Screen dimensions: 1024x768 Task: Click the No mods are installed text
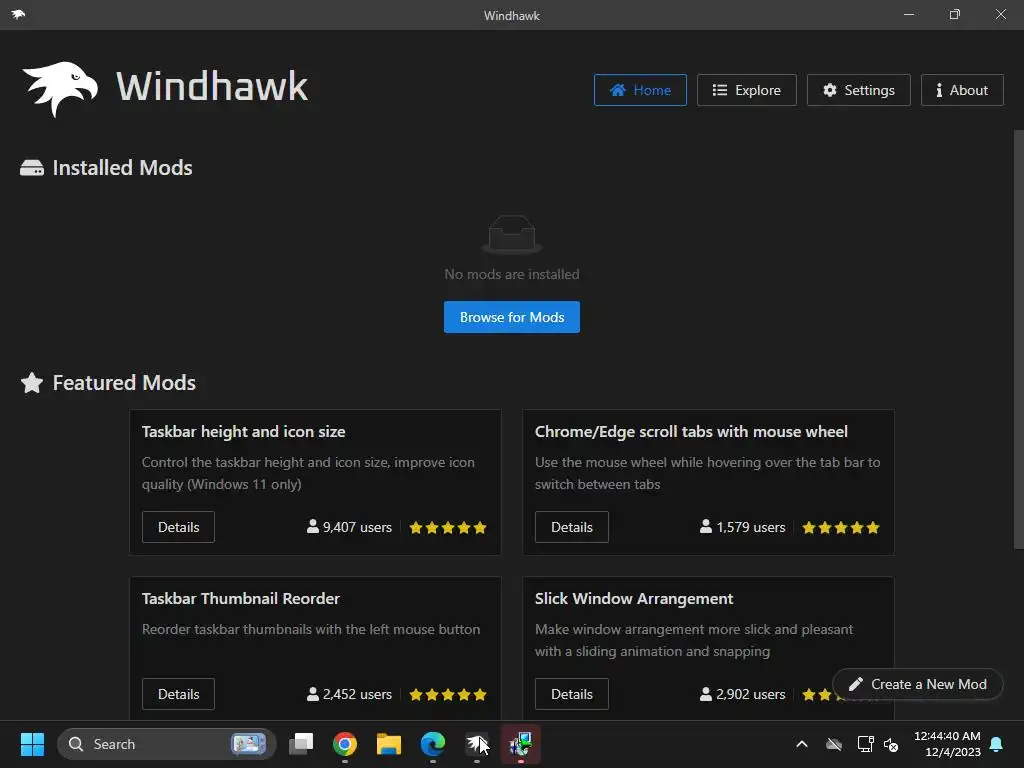click(512, 274)
